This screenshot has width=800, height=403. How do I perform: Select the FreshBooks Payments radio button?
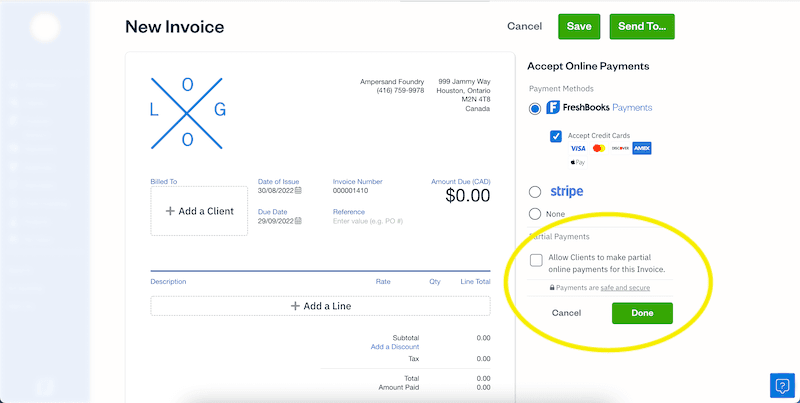click(x=536, y=108)
